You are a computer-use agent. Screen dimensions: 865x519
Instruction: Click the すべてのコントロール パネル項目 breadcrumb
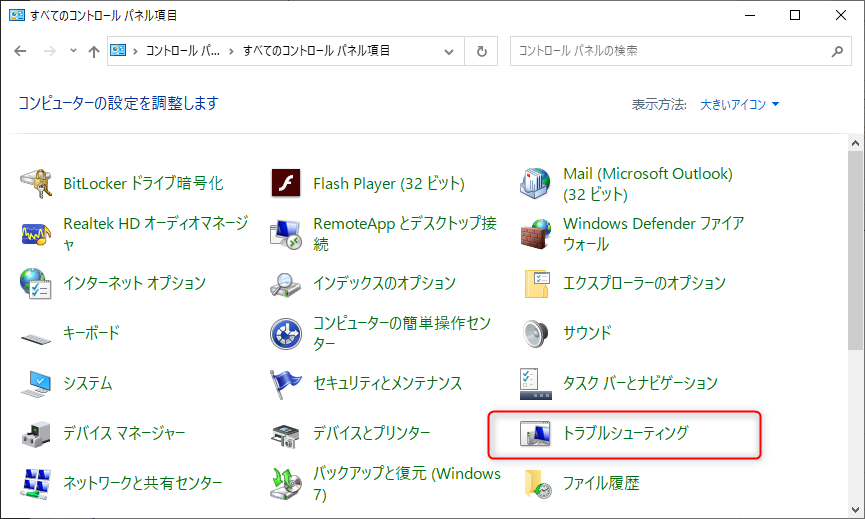(x=316, y=51)
